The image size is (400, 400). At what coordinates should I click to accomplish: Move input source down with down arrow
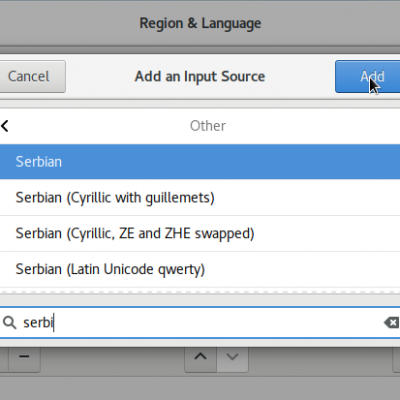[x=232, y=357]
